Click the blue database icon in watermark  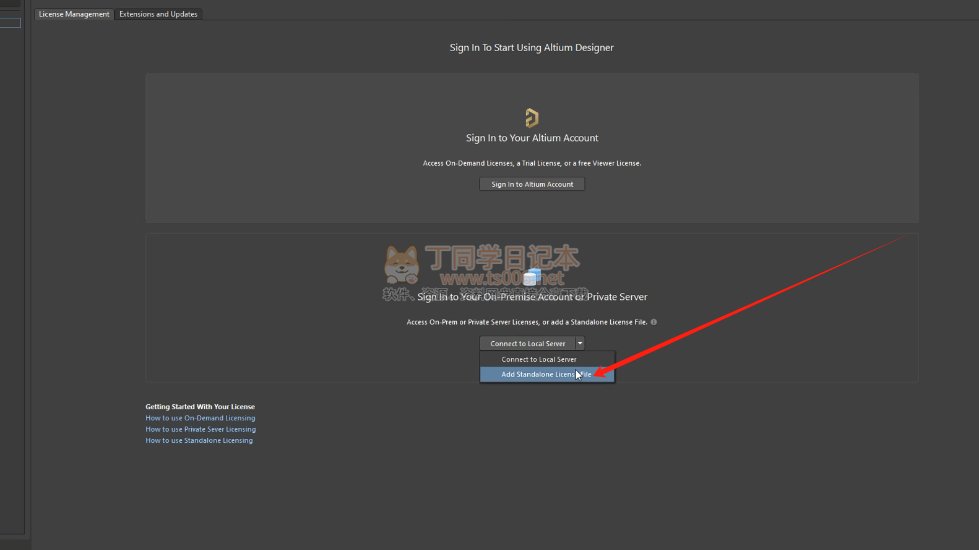tap(531, 277)
